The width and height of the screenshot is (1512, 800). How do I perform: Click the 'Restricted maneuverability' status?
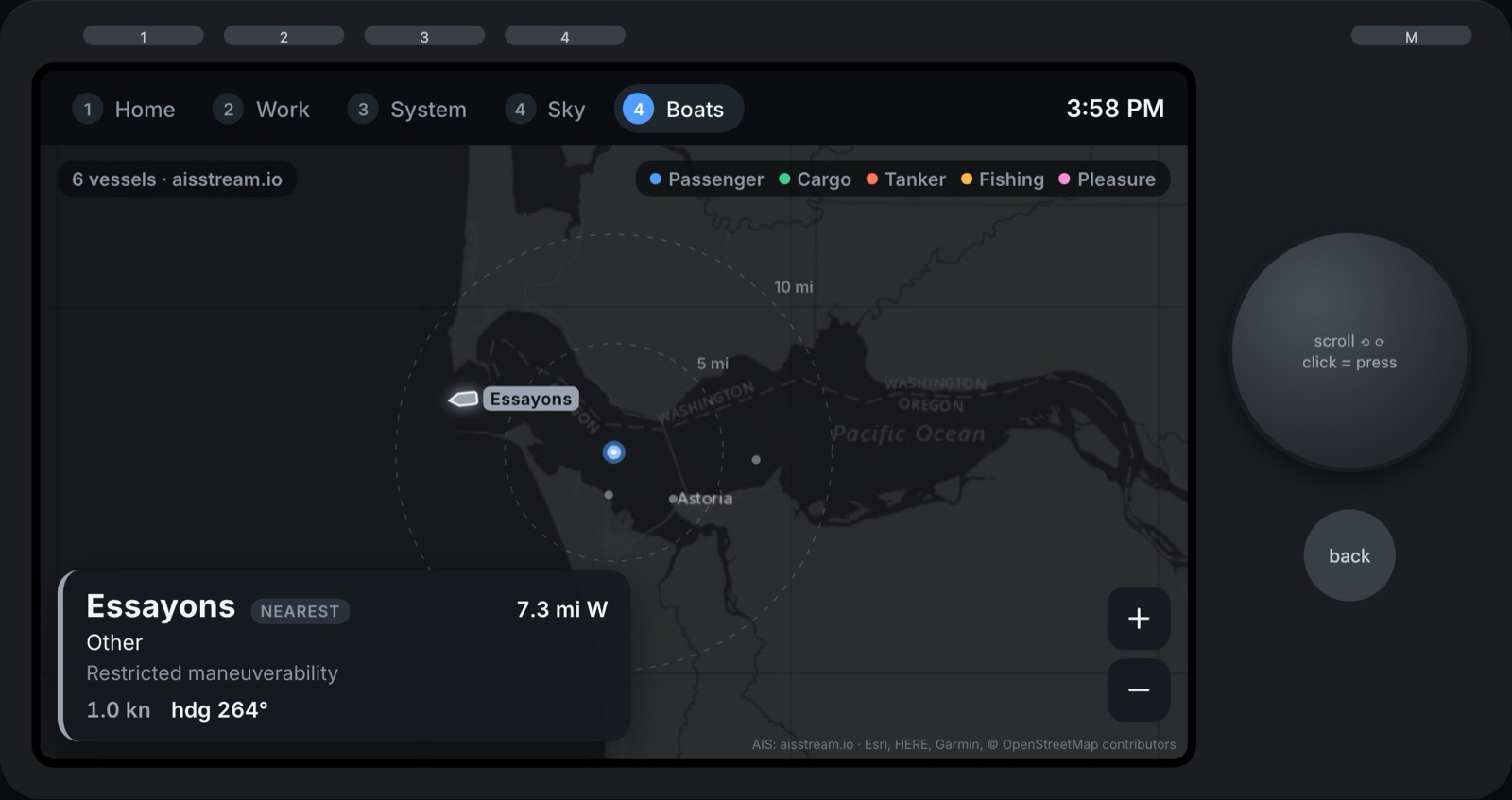coord(212,673)
